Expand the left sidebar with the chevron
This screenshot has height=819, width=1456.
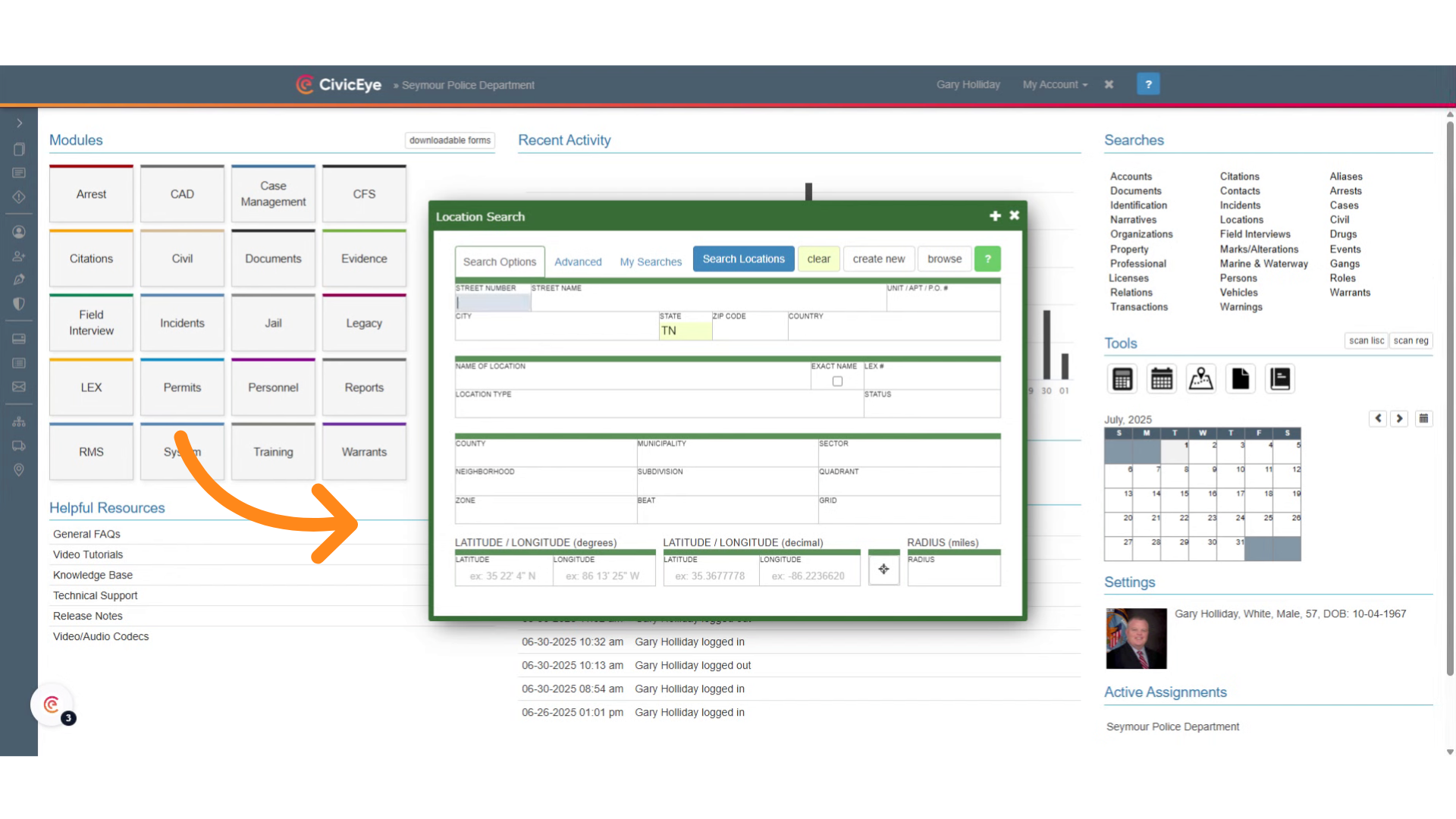click(x=19, y=123)
